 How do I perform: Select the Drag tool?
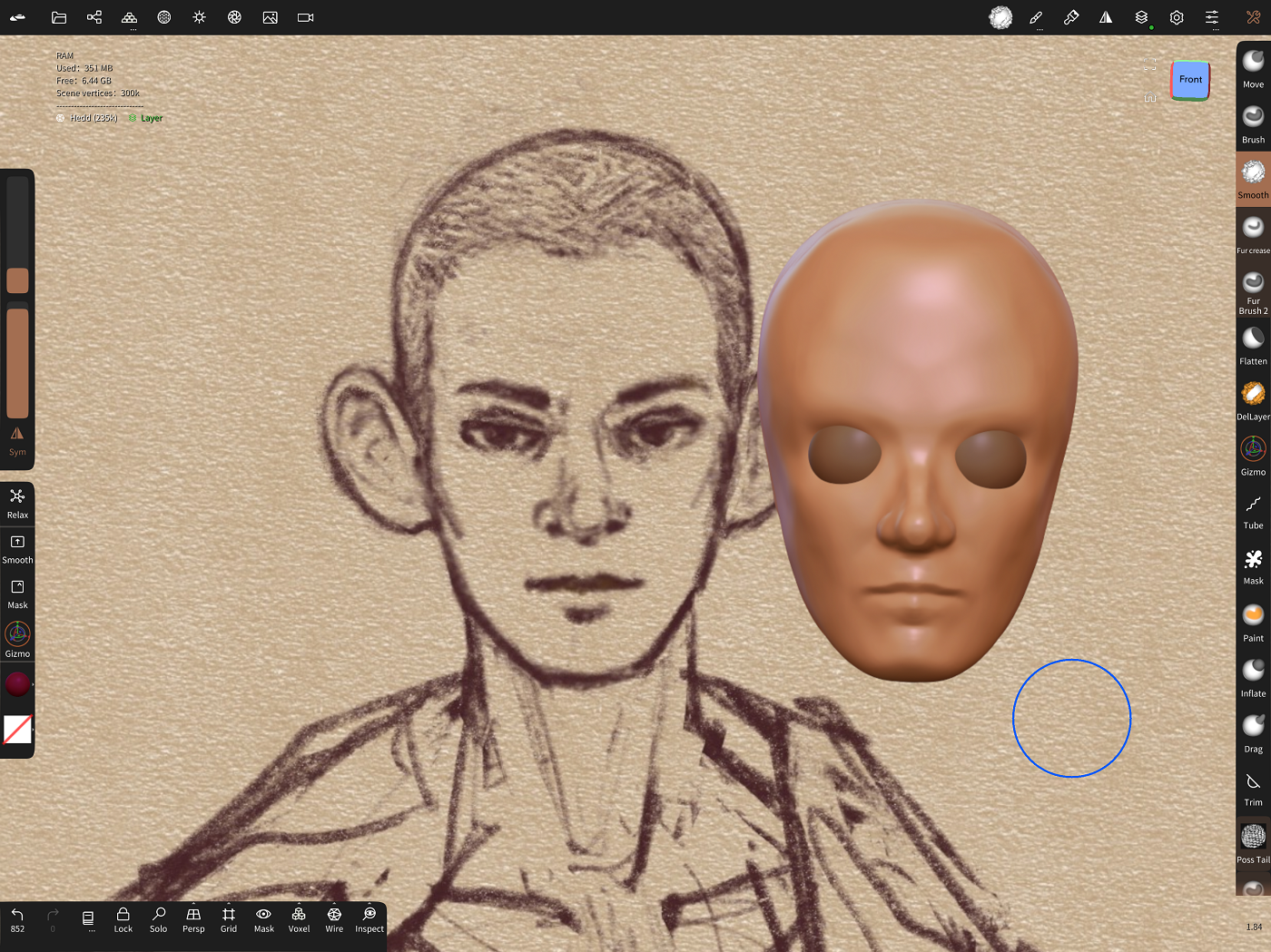coord(1253,733)
